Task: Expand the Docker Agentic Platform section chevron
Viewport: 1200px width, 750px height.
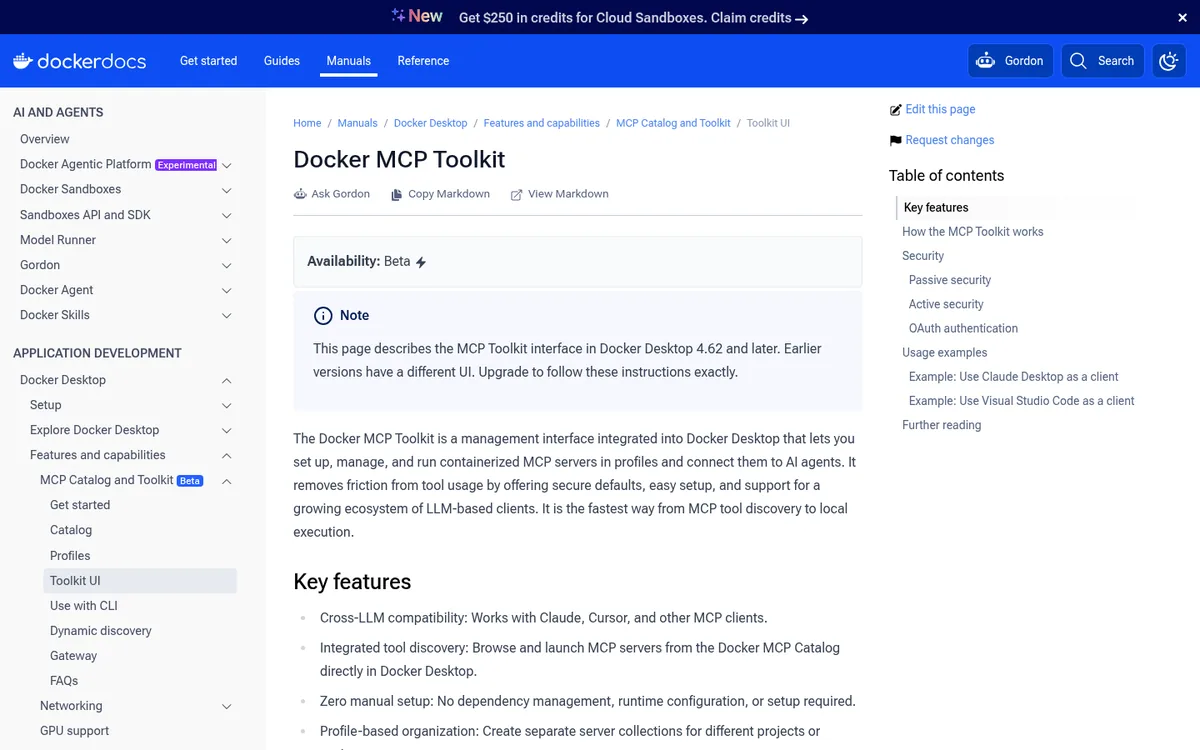Action: 227,165
